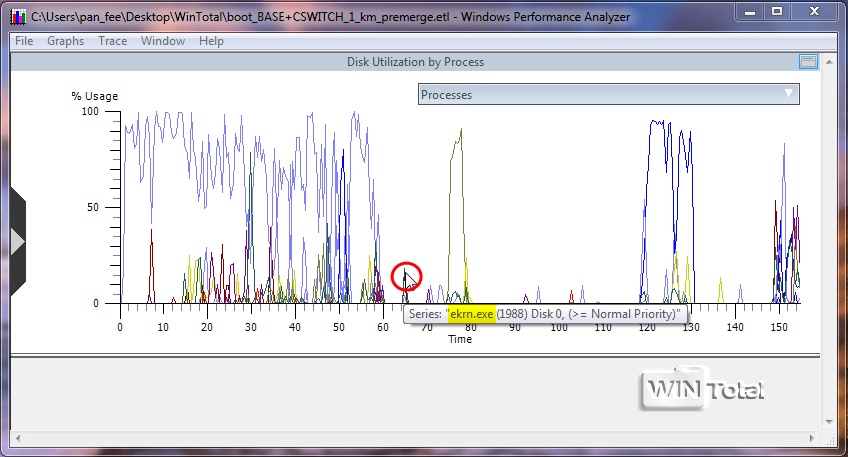Click the % Usage axis label
848x457 pixels.
coord(95,96)
